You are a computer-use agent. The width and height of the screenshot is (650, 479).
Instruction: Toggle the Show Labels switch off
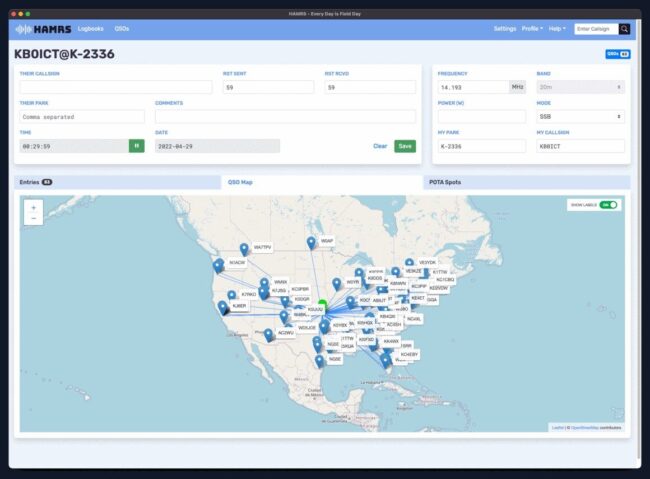[x=609, y=205]
